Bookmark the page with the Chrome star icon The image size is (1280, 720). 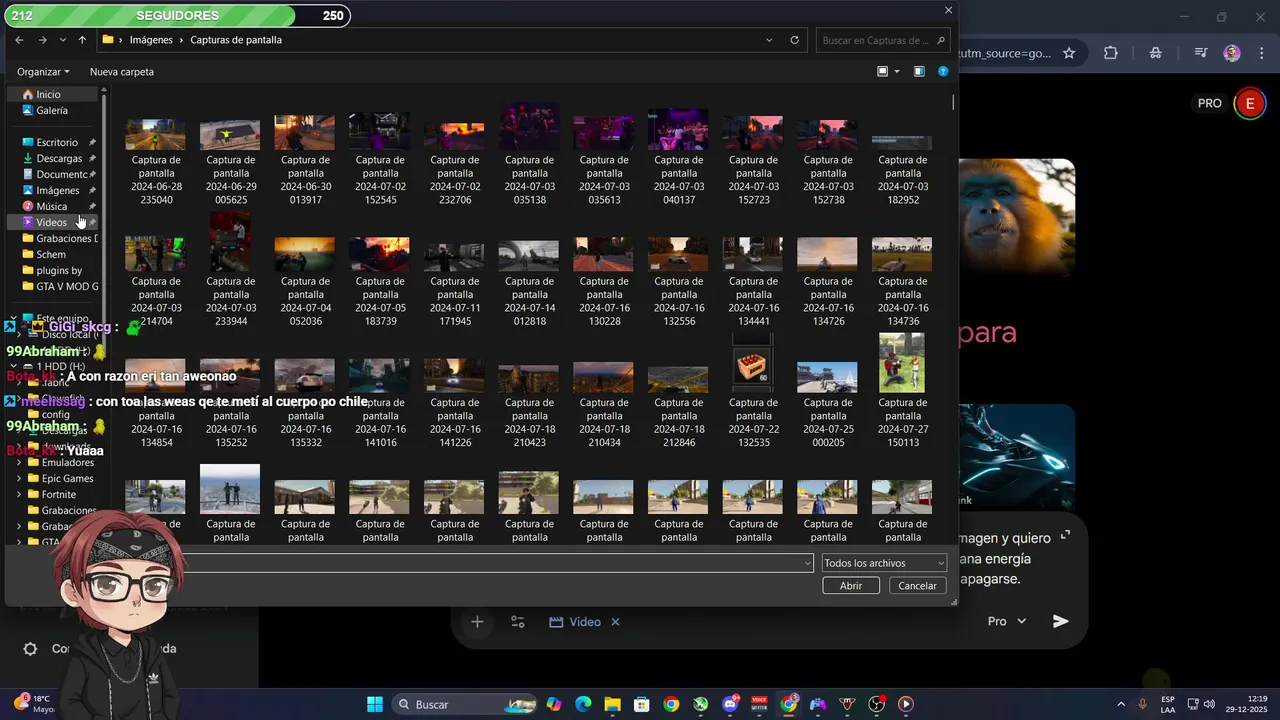coord(1069,53)
